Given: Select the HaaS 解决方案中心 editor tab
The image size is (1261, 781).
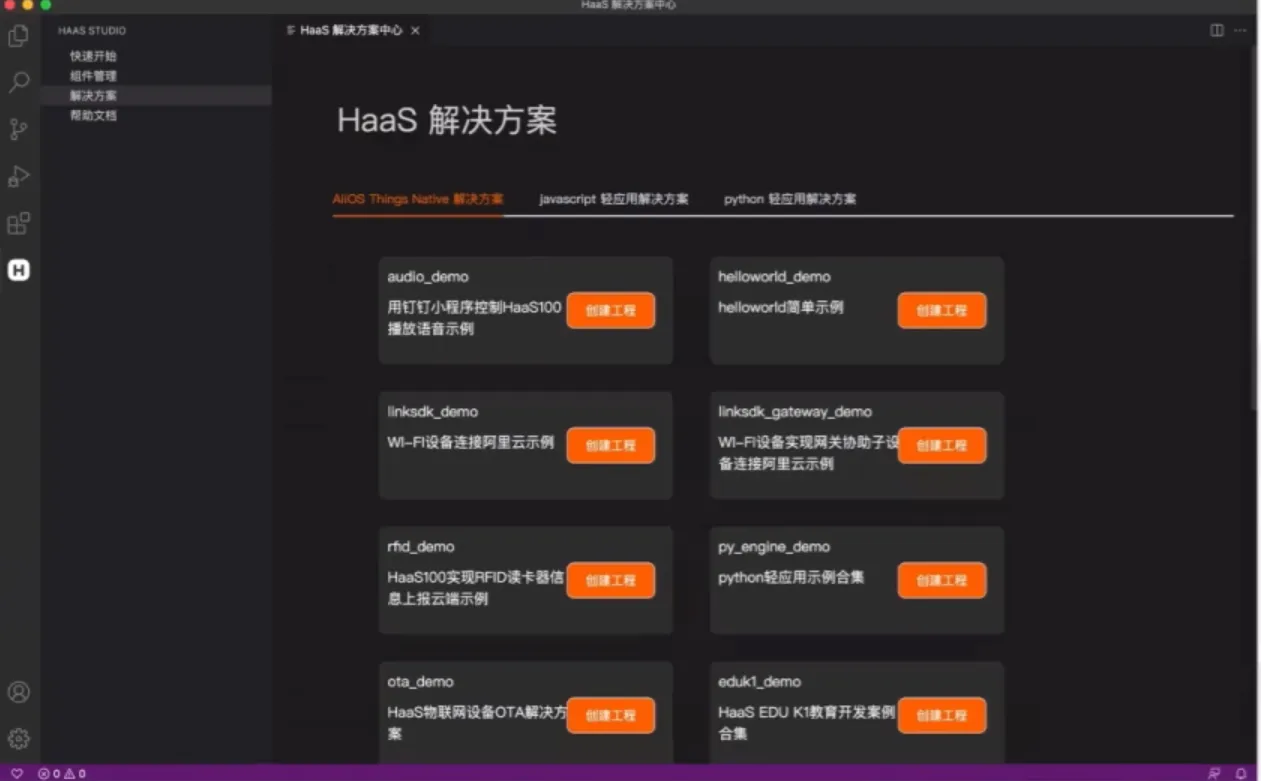Looking at the screenshot, I should click(x=352, y=31).
